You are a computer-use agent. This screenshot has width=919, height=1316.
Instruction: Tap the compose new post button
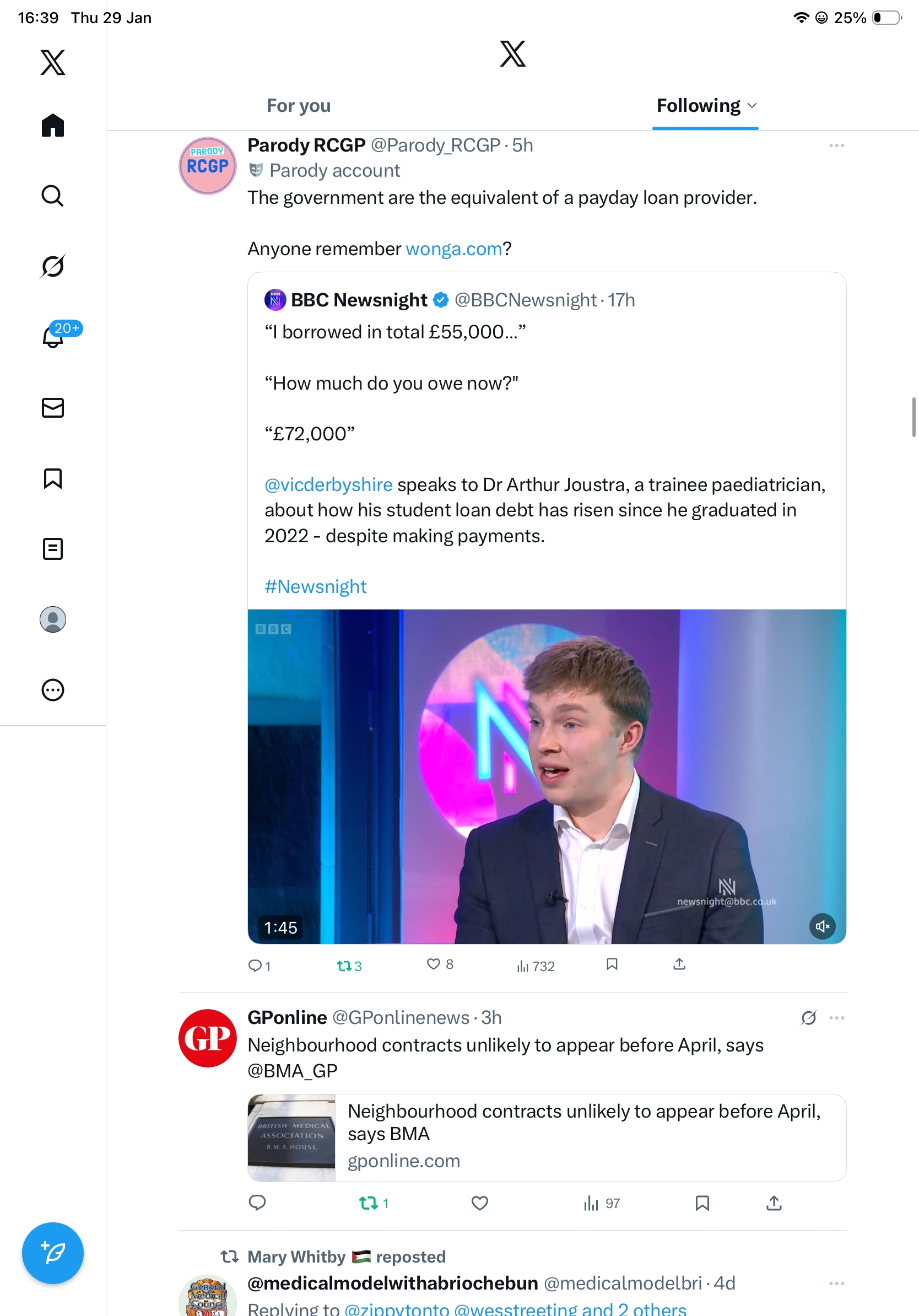(x=53, y=1253)
